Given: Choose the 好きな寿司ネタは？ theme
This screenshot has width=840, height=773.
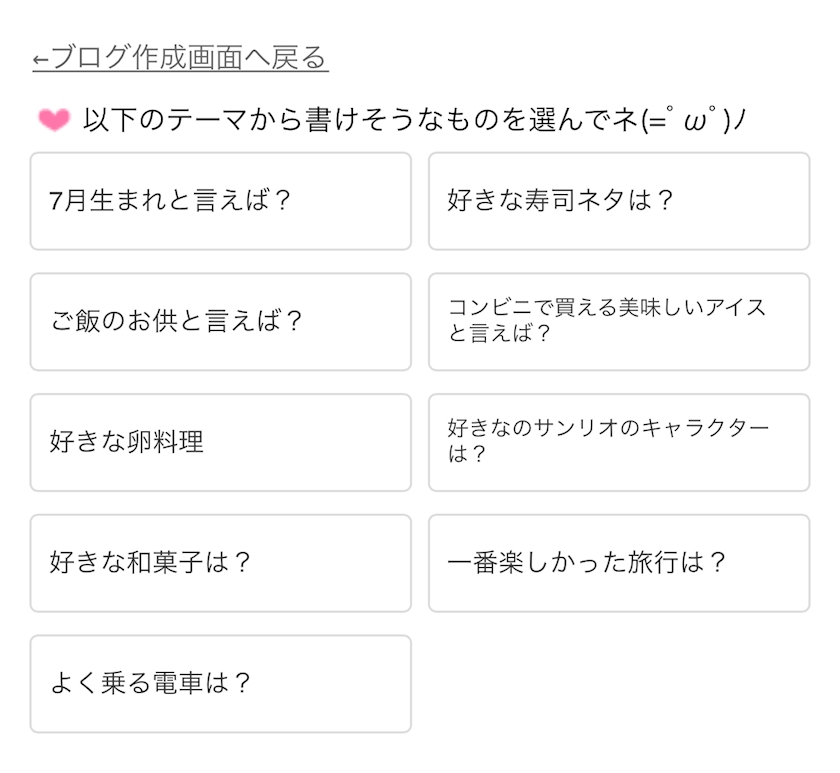Looking at the screenshot, I should (x=618, y=201).
